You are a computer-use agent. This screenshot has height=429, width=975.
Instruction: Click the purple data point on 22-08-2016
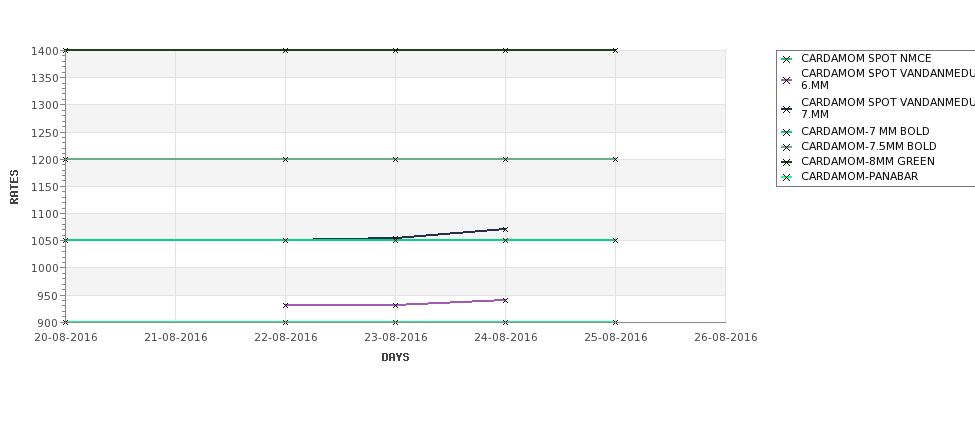click(285, 305)
